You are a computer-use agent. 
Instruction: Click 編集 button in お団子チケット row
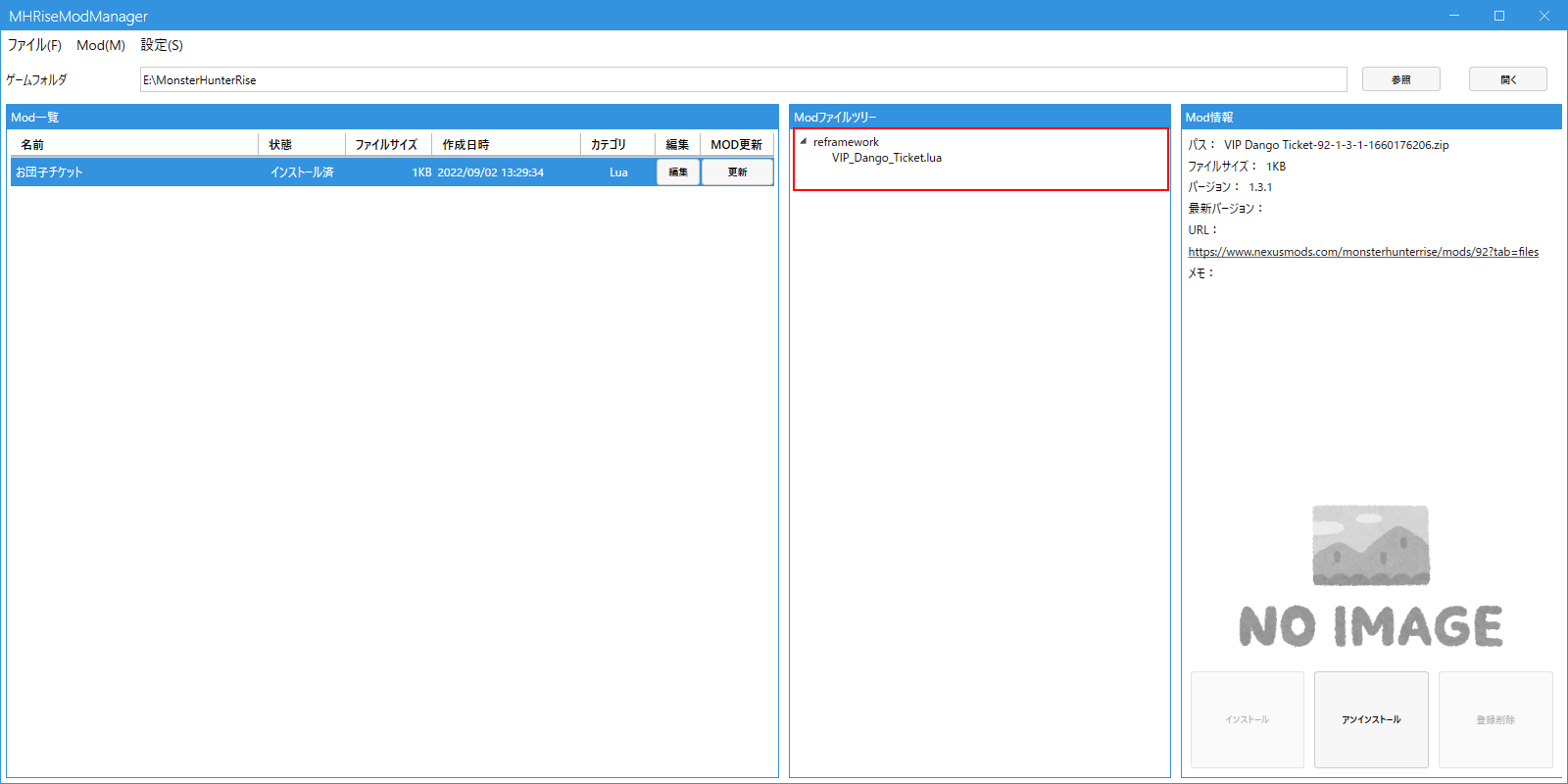tap(678, 171)
